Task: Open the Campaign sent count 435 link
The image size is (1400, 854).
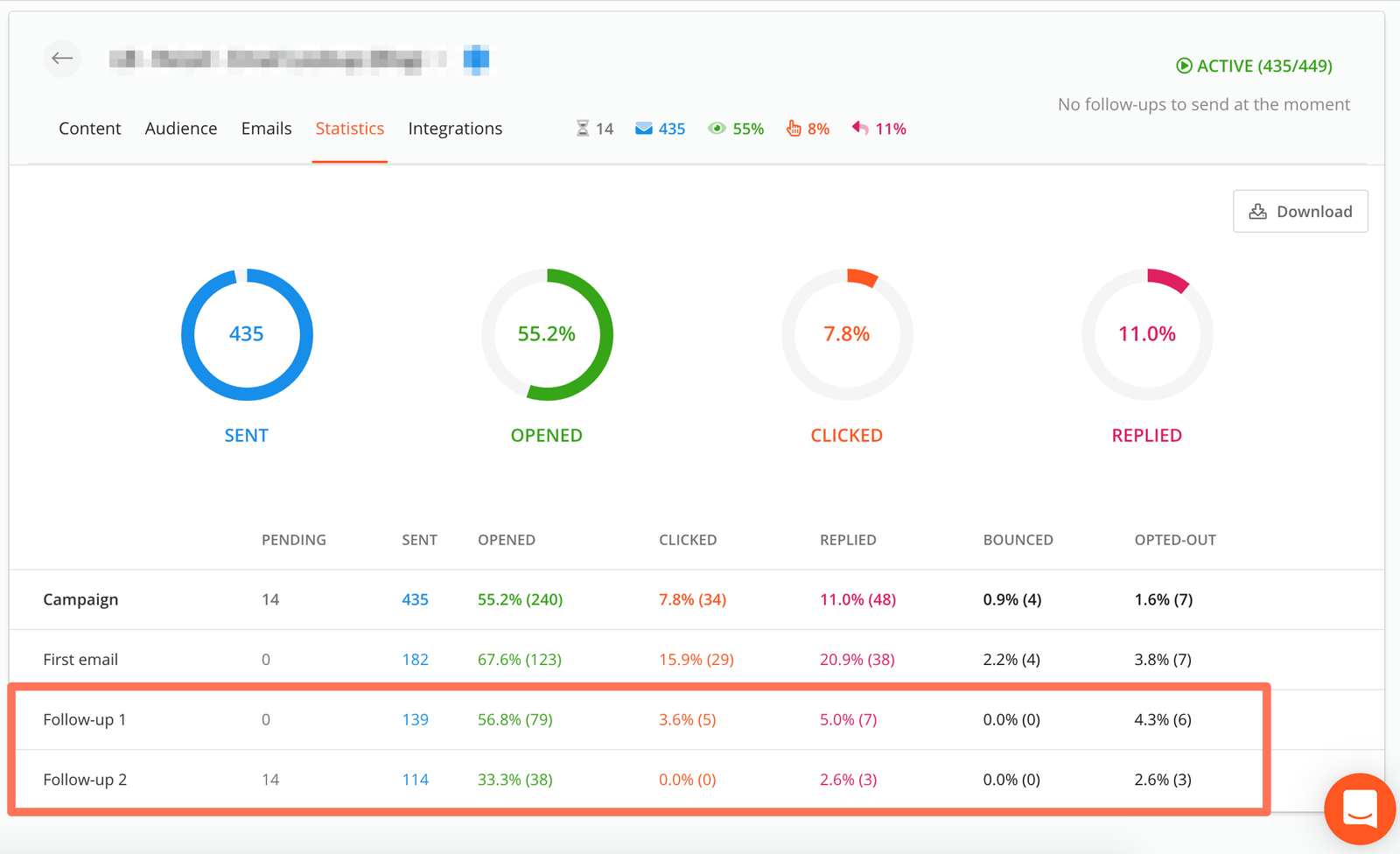Action: pos(415,599)
